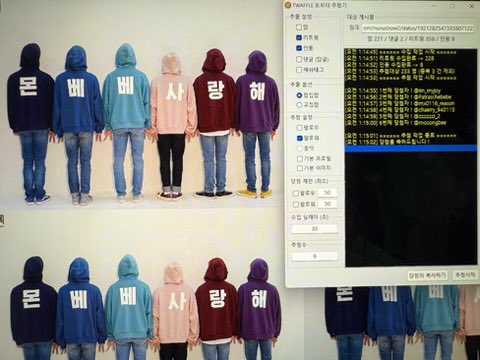Viewport: 480px width, 360px height.
Task: Uncheck 팔로워 checkbox under 추첨 설정
Action: point(299,138)
